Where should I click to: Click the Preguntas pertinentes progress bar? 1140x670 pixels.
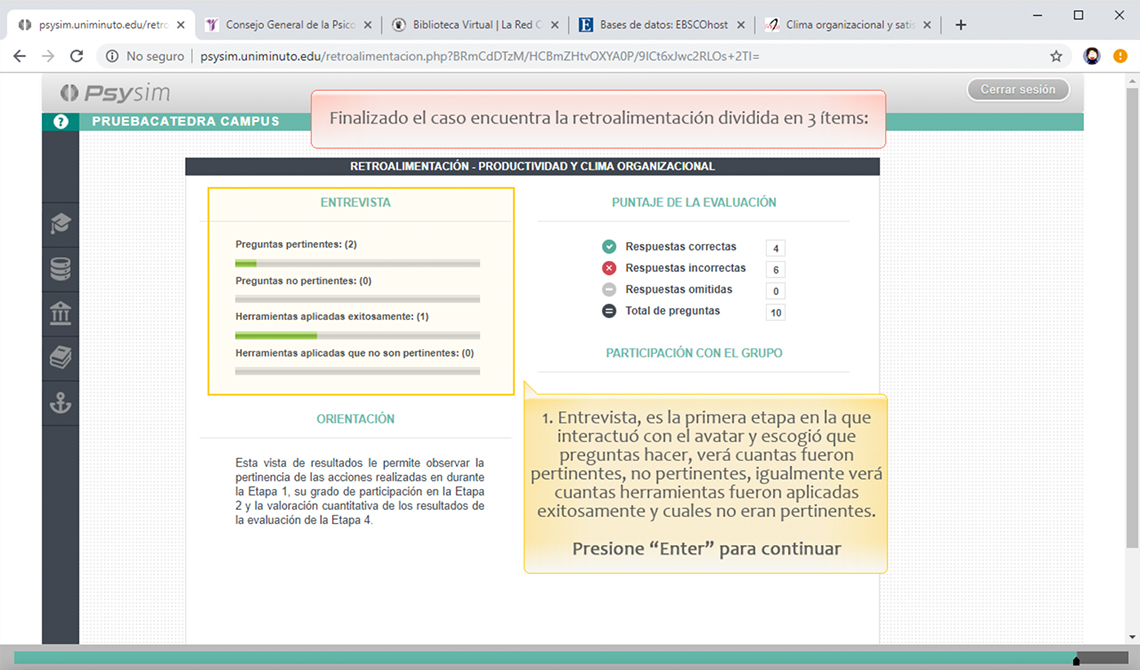pos(357,263)
